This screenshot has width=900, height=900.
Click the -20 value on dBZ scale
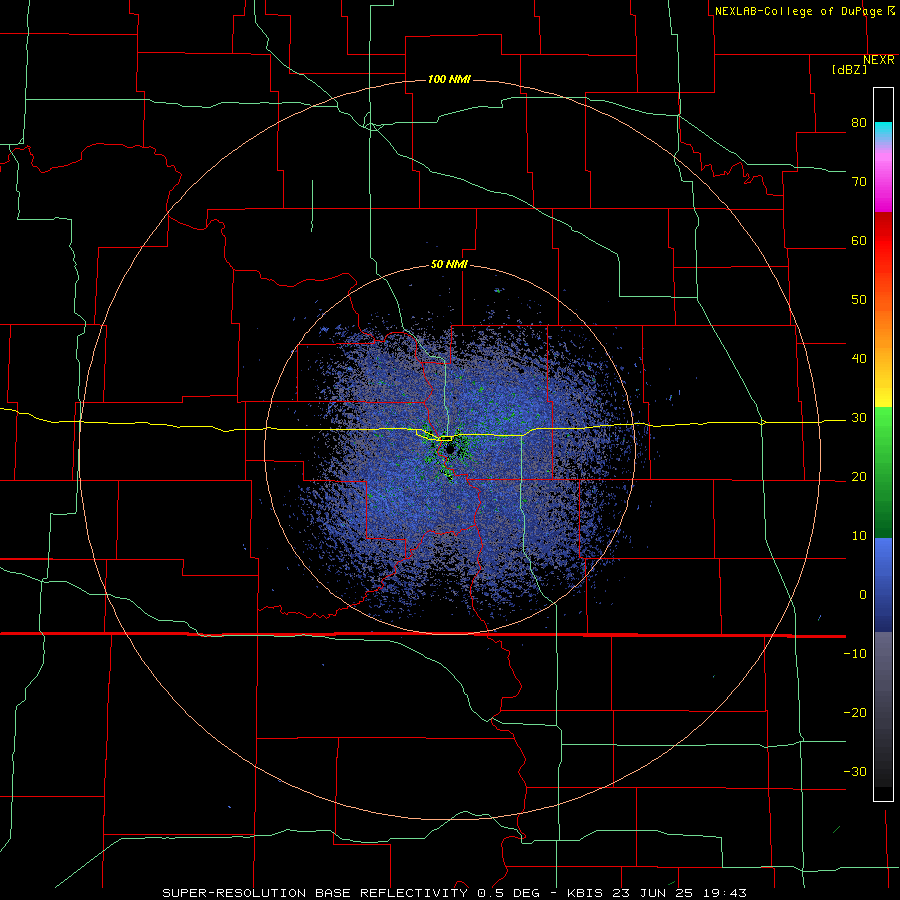tap(855, 713)
